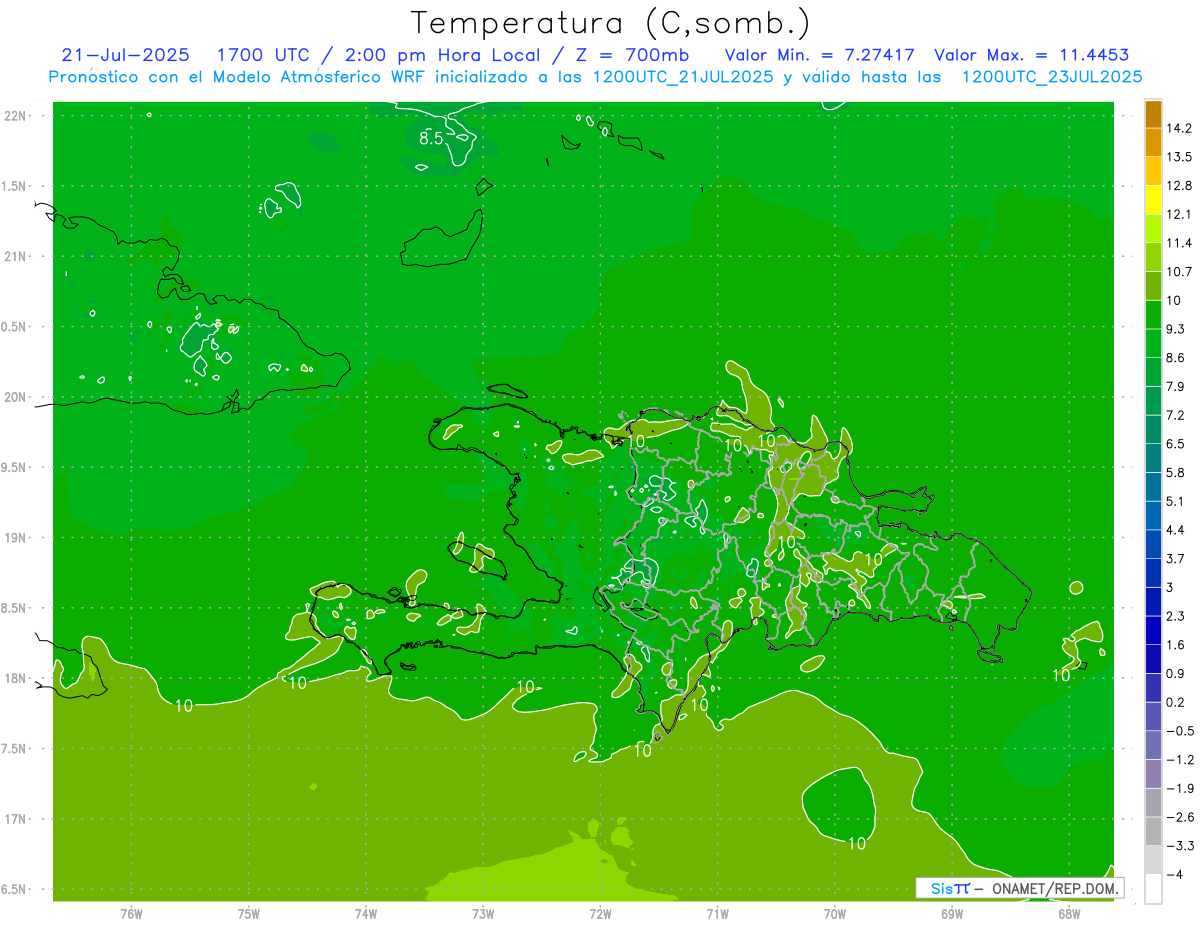Click the "8.5" contour label on the map
1200x927 pixels.
[x=431, y=139]
